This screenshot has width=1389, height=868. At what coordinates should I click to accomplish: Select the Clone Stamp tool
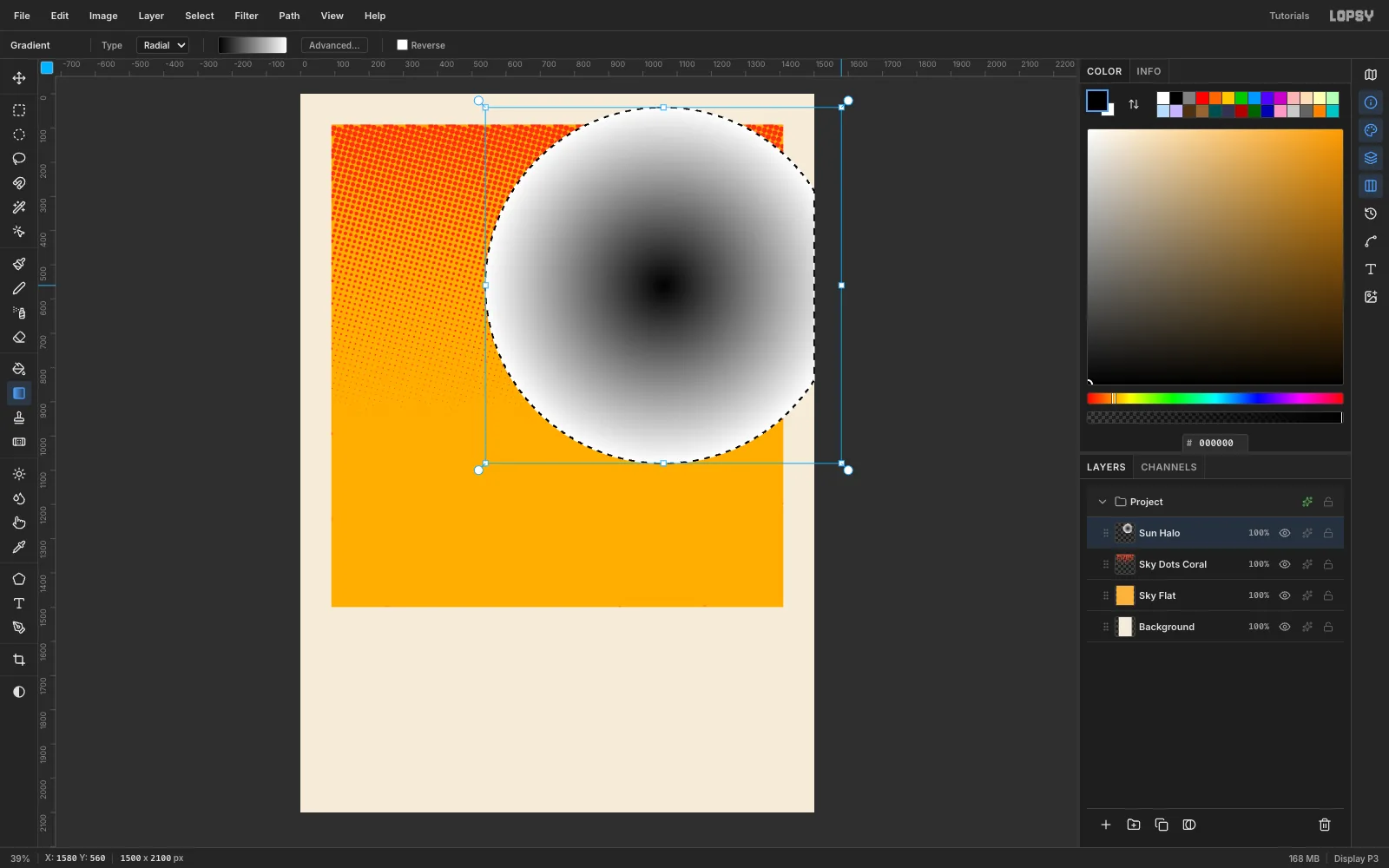[x=19, y=418]
